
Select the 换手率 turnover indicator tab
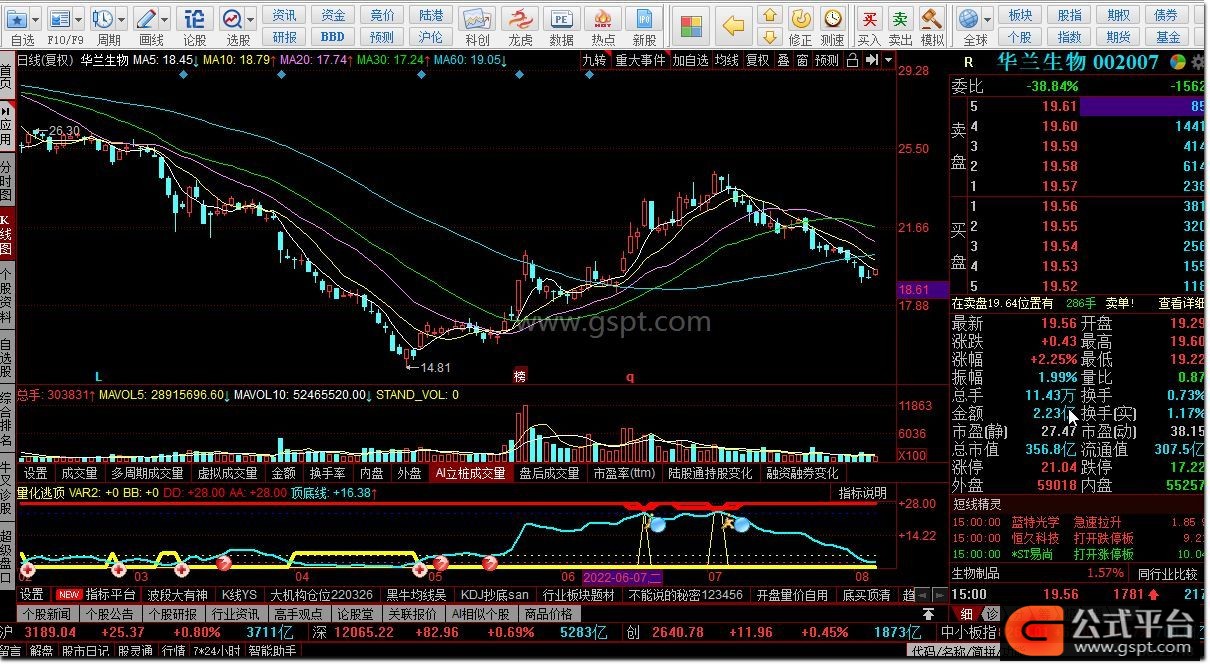point(327,473)
